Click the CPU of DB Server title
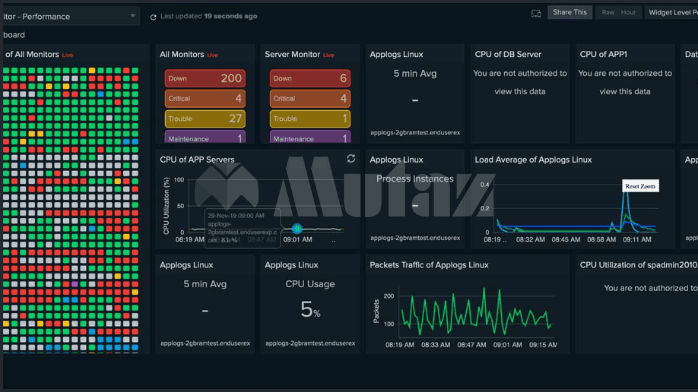Viewport: 698px width, 392px height. pyautogui.click(x=508, y=54)
